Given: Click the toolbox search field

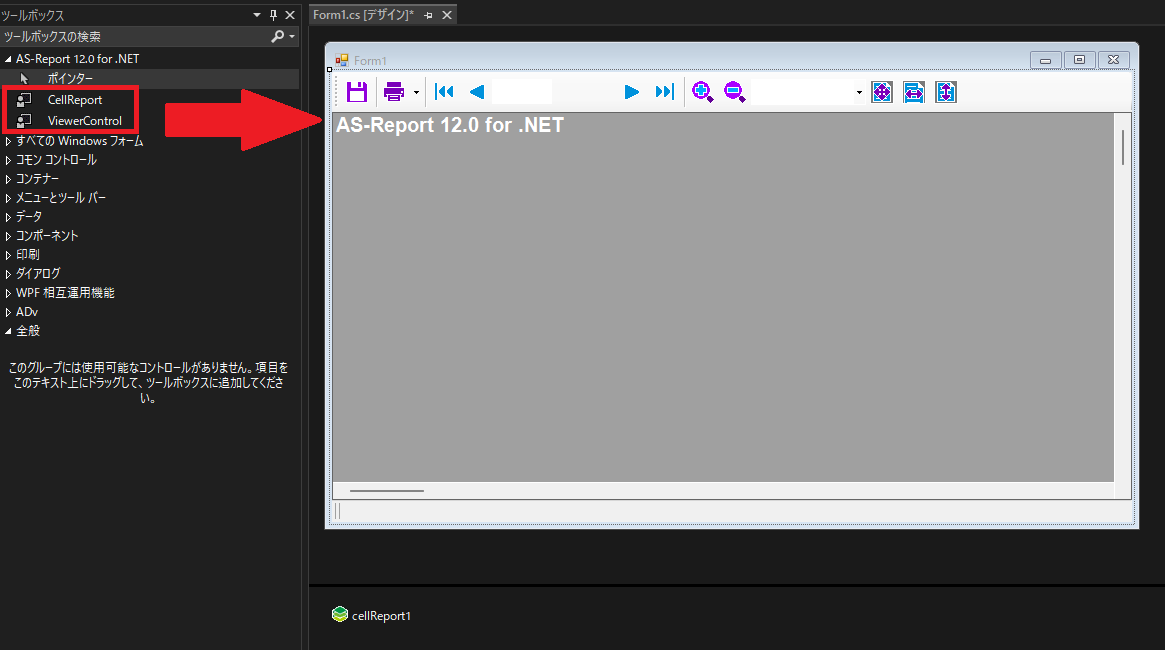Looking at the screenshot, I should (134, 36).
